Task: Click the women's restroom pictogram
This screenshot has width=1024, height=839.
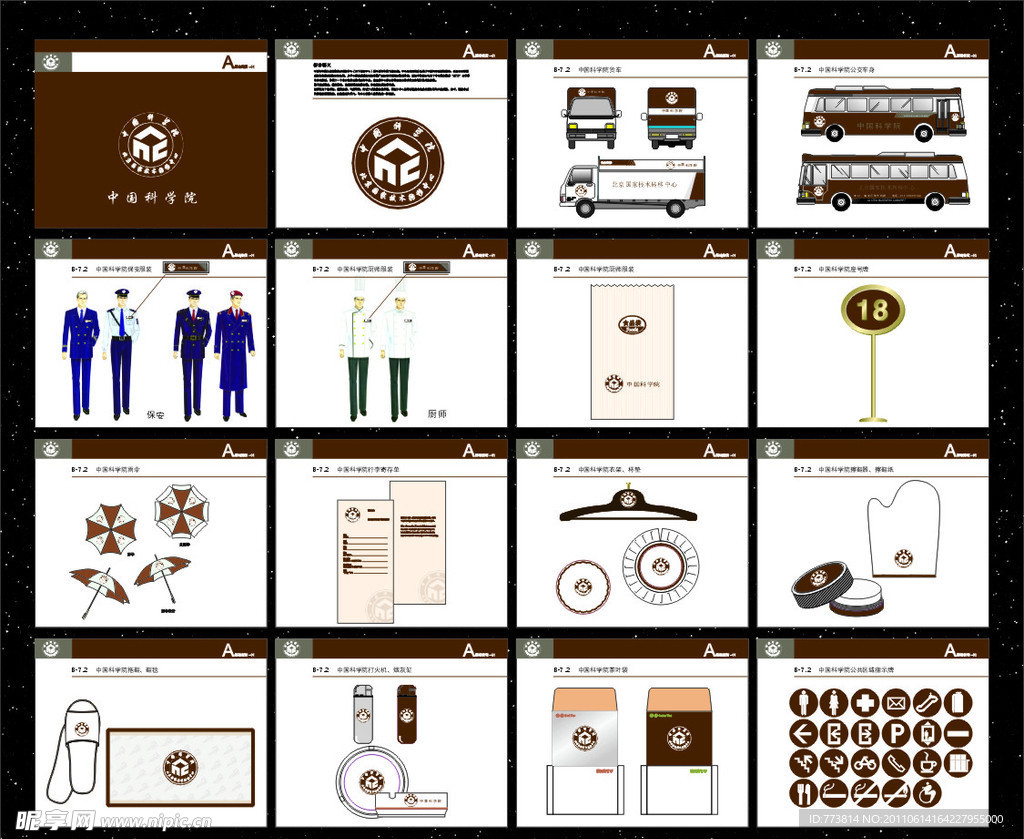Action: (833, 703)
